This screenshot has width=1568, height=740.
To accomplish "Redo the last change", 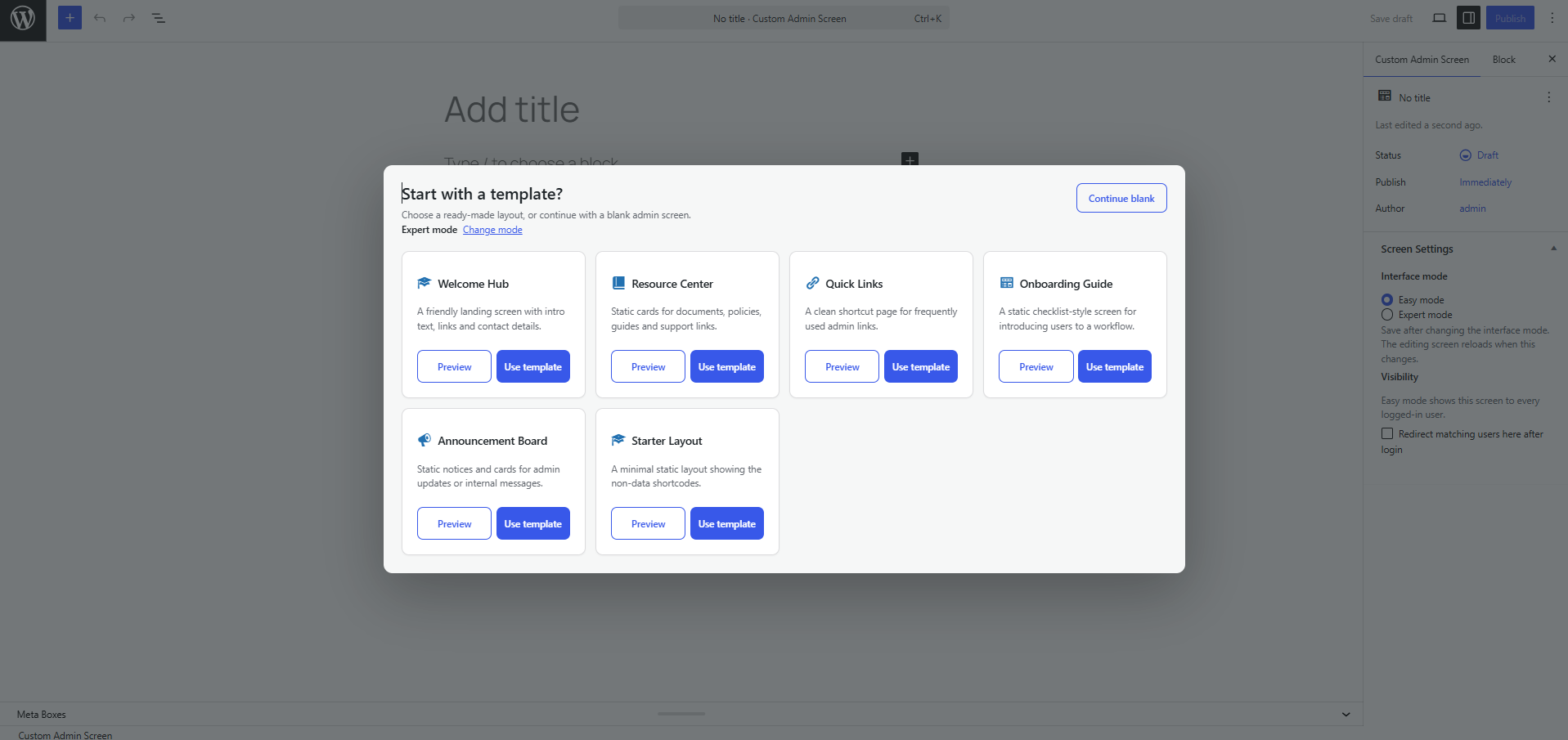I will pyautogui.click(x=129, y=18).
